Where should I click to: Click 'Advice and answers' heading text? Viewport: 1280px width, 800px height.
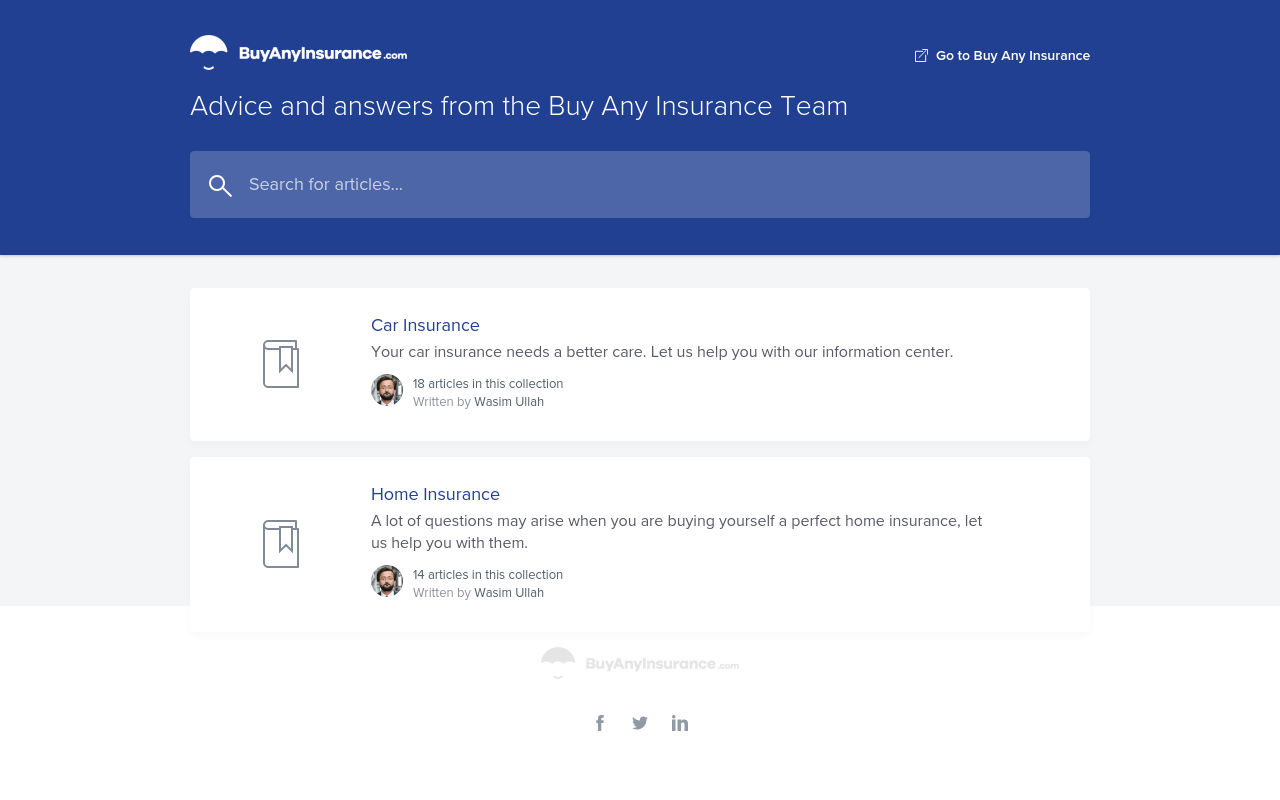click(x=519, y=106)
